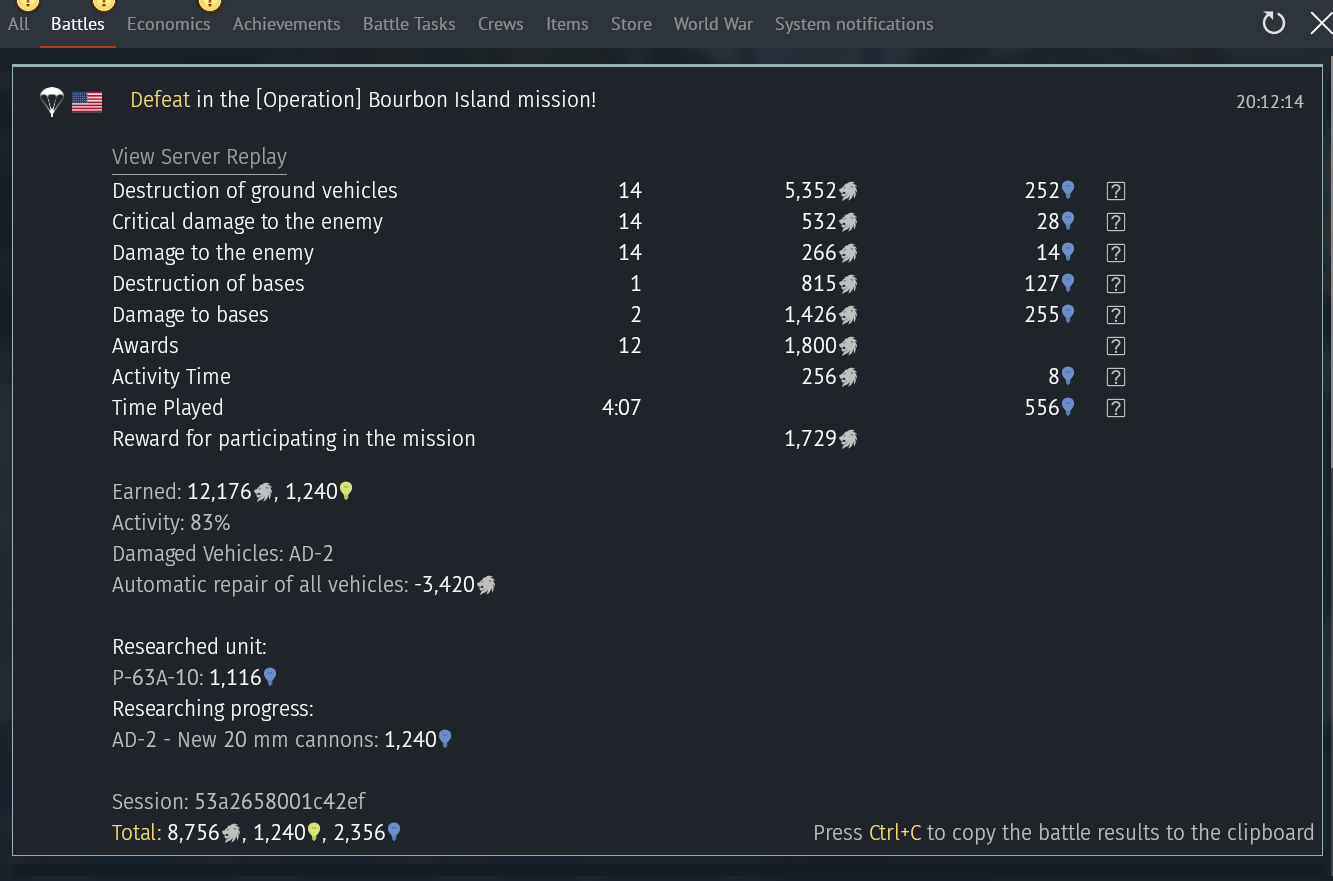1333x881 pixels.
Task: Open help for Critical damage to the enemy
Action: coord(1116,222)
